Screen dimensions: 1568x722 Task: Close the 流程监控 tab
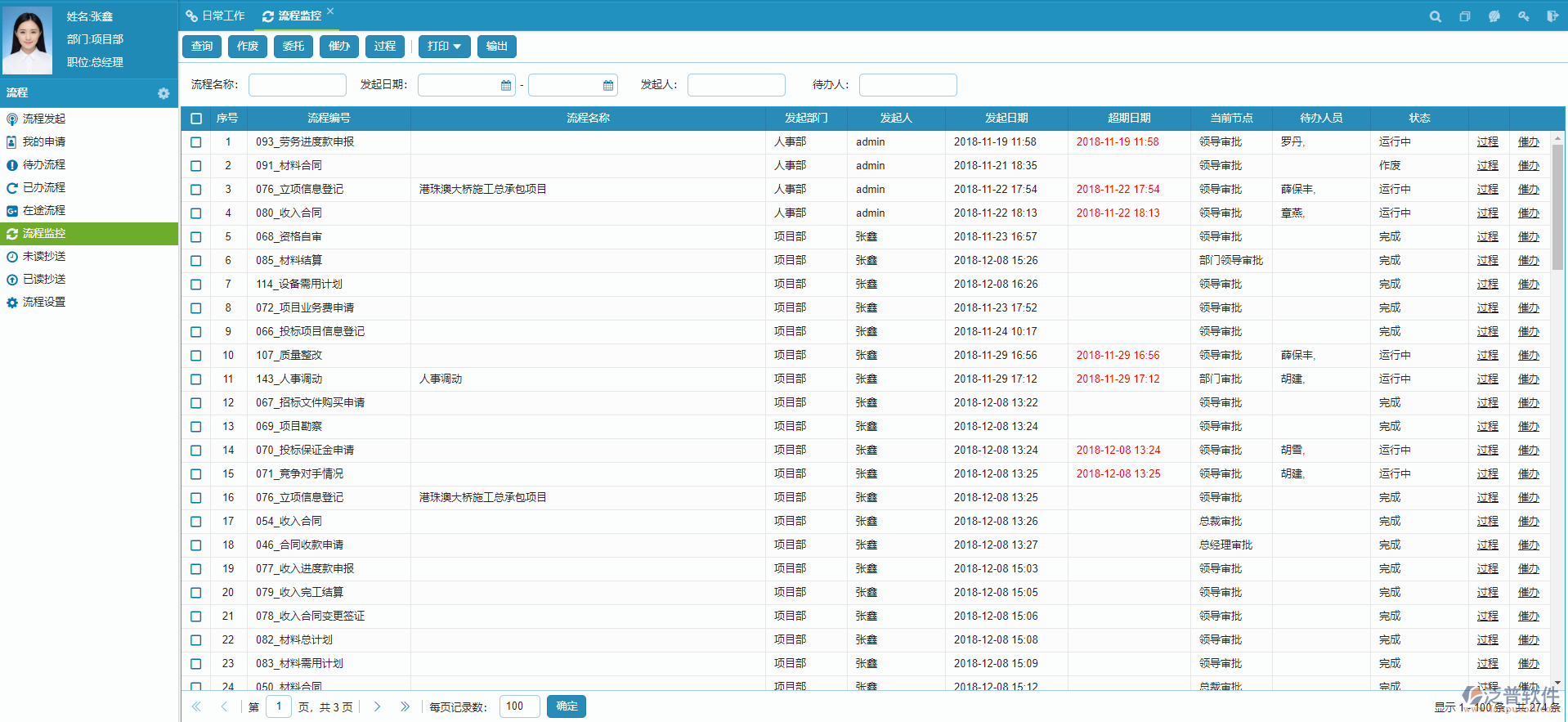click(330, 11)
